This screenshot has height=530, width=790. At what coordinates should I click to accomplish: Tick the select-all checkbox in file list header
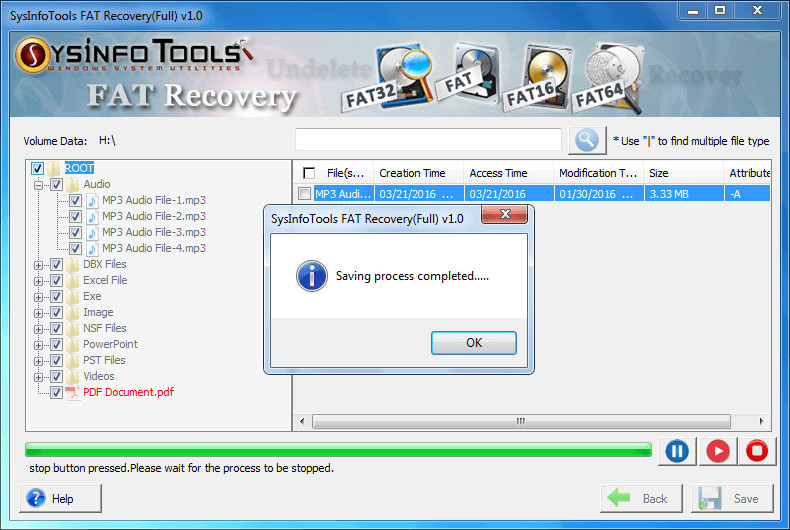309,173
